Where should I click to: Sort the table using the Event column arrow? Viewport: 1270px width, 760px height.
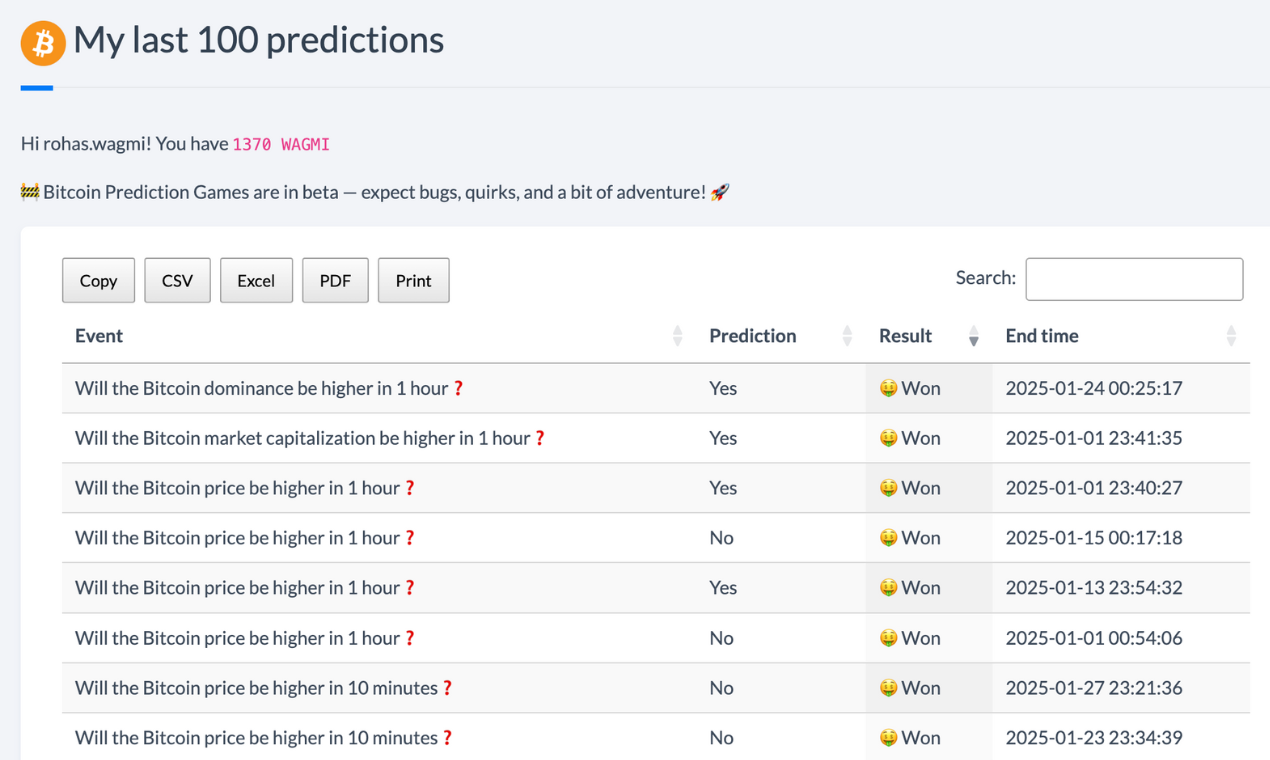point(677,336)
